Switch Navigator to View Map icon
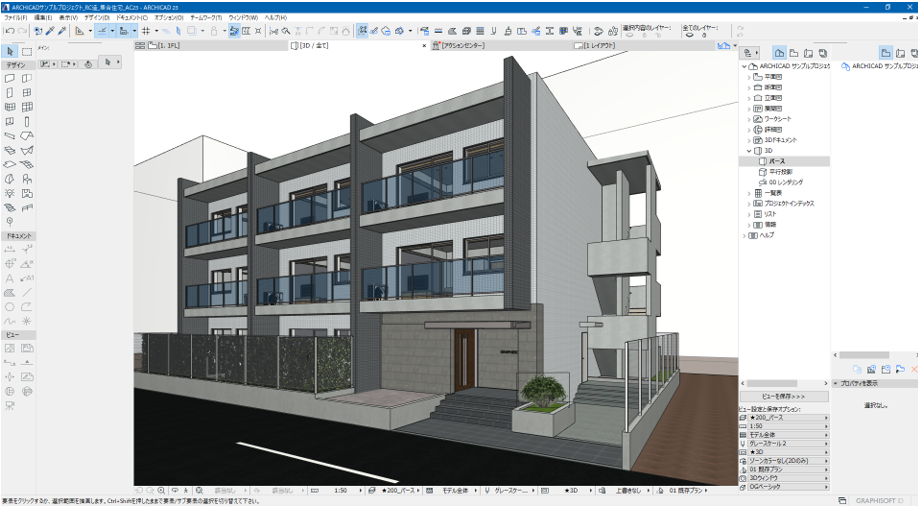The height and width of the screenshot is (508, 918). coord(794,53)
